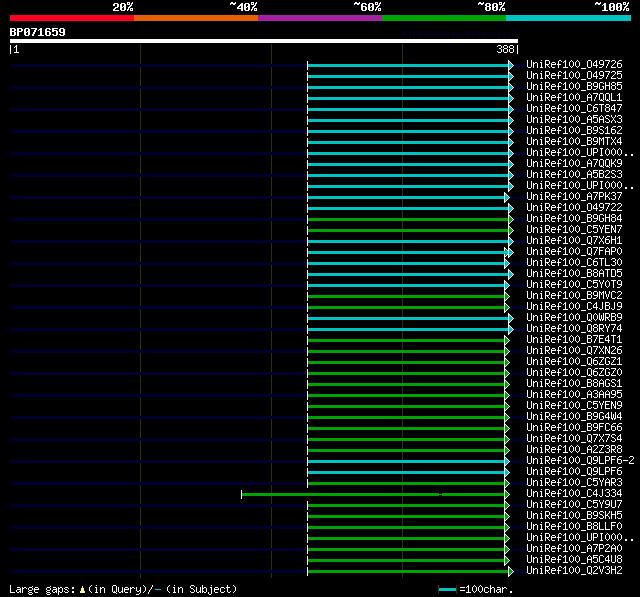Click the long green C4J334 alignment bar

point(340,493)
